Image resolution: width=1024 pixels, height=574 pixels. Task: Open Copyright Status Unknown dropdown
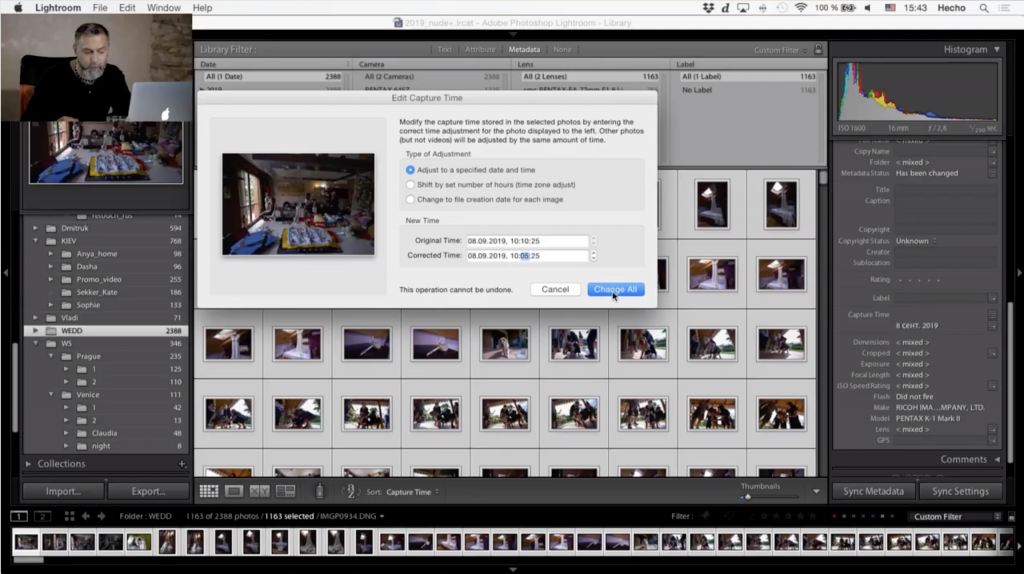pos(916,241)
